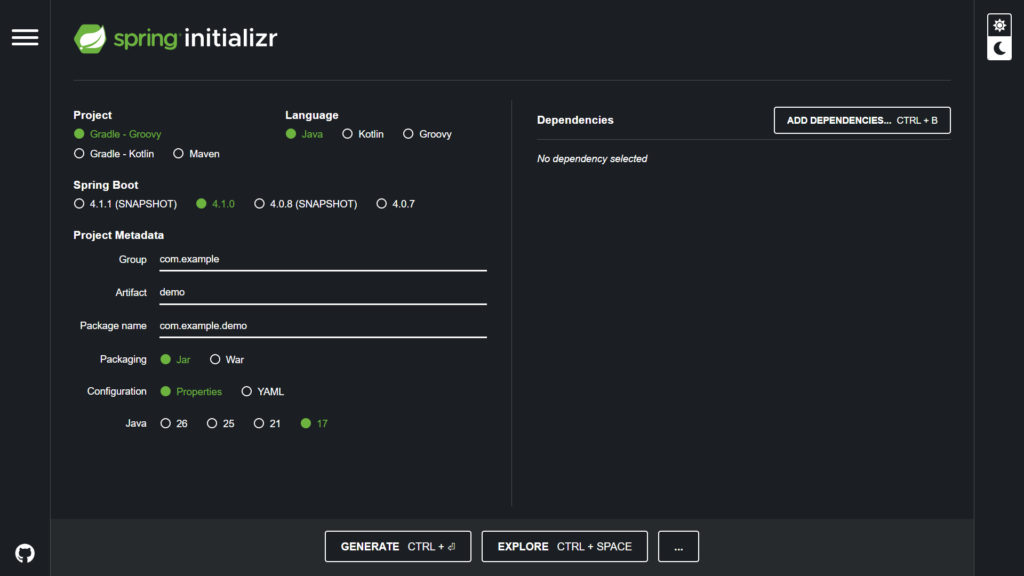
Task: Click the 'No dependency selected' text
Action: [592, 159]
